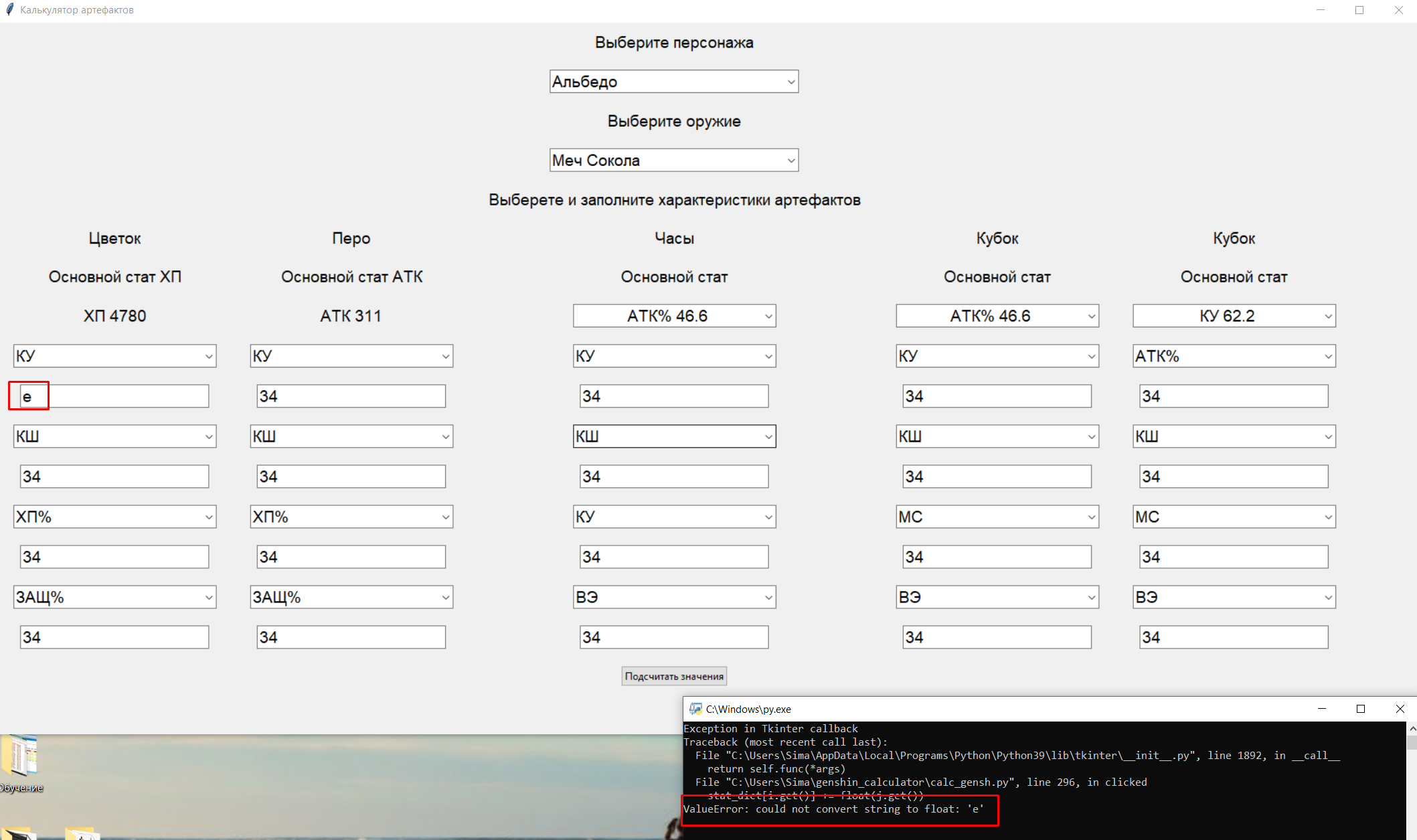The height and width of the screenshot is (840, 1417).
Task: Open the ВЭ dropdown in rightmost Кубок column
Action: click(x=1233, y=596)
